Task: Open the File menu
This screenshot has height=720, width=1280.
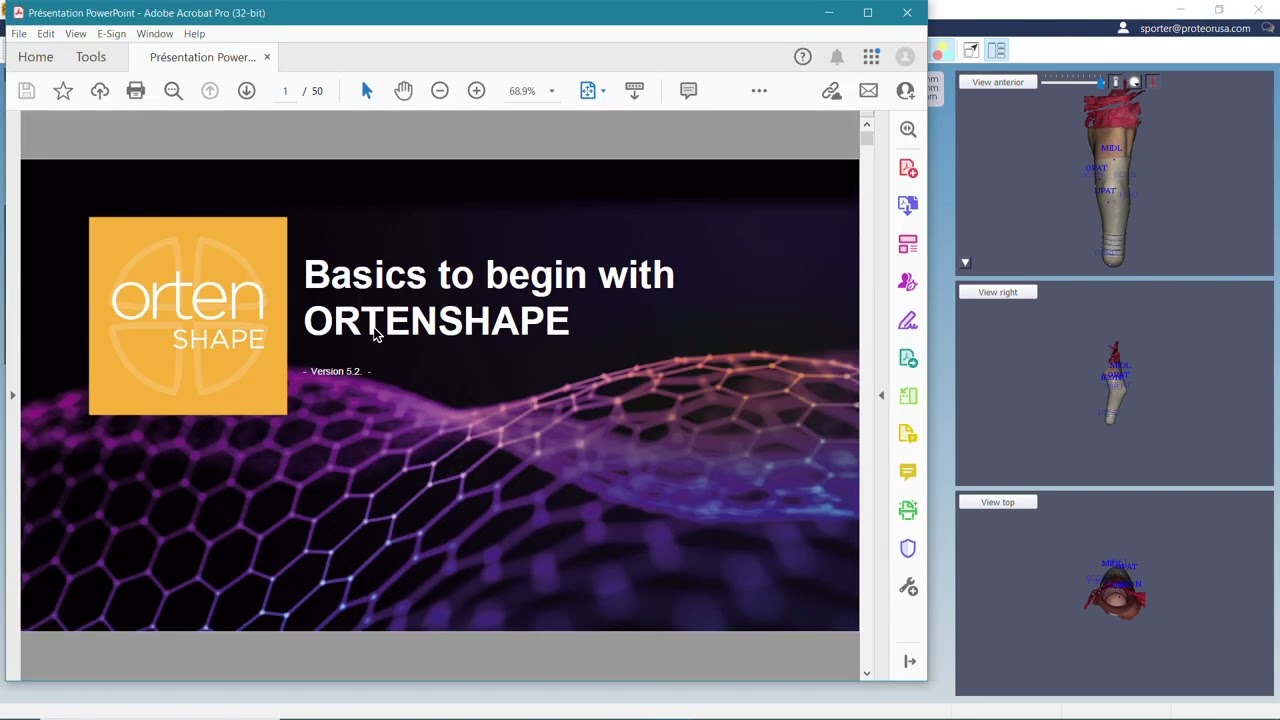Action: point(19,34)
